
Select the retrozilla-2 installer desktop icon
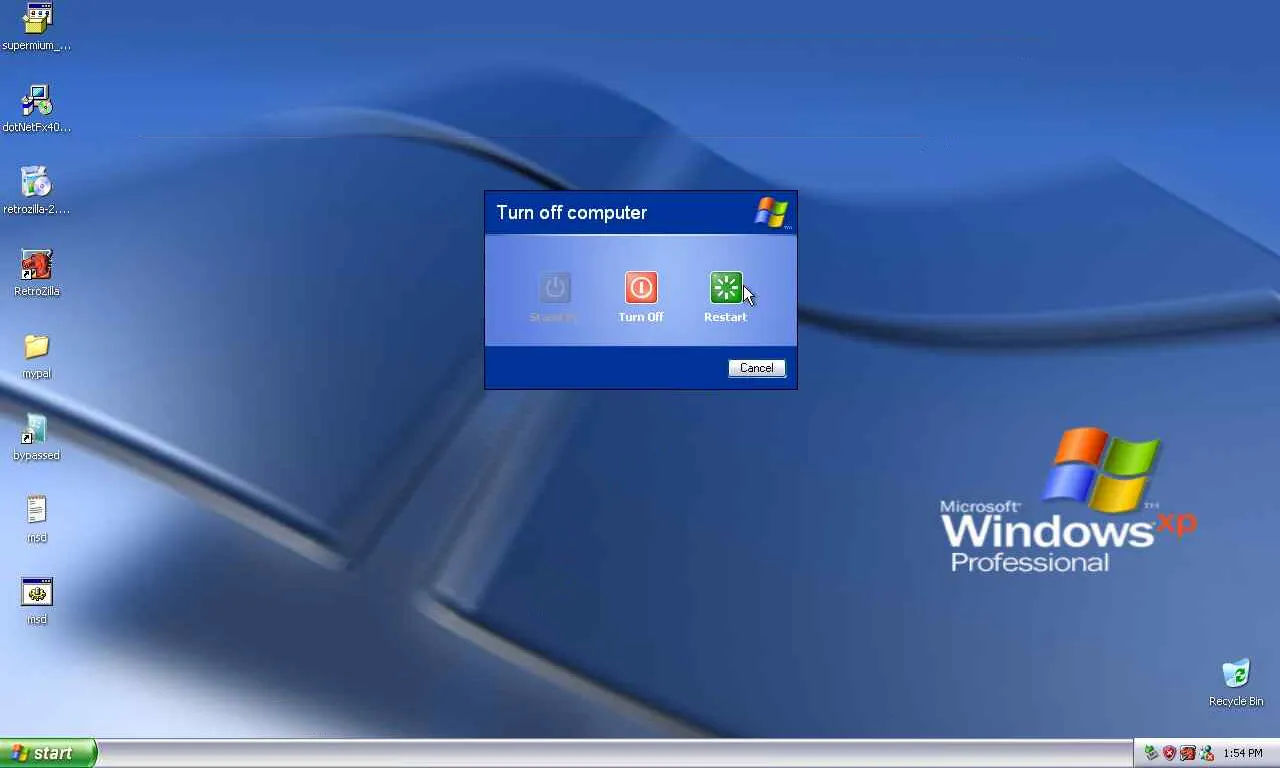pyautogui.click(x=37, y=182)
